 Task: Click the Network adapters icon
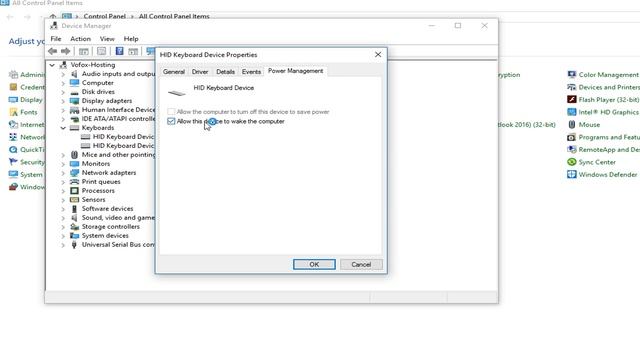tap(74, 173)
